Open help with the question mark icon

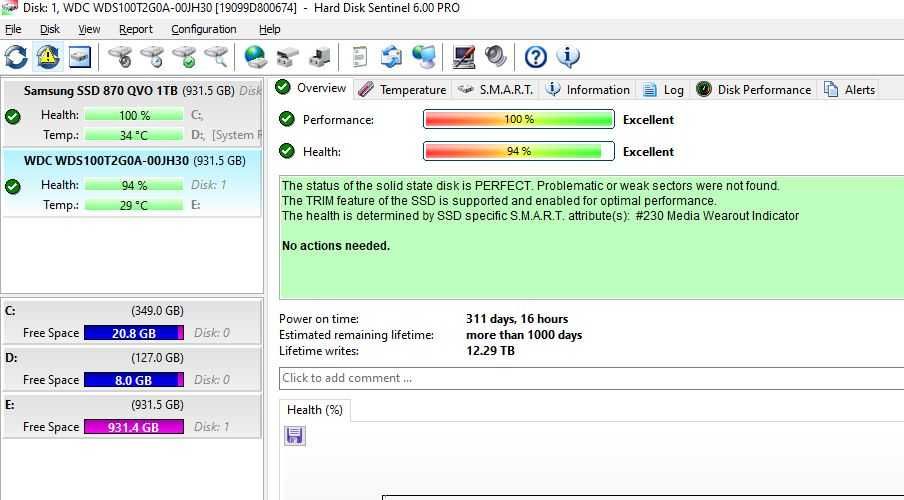click(536, 57)
